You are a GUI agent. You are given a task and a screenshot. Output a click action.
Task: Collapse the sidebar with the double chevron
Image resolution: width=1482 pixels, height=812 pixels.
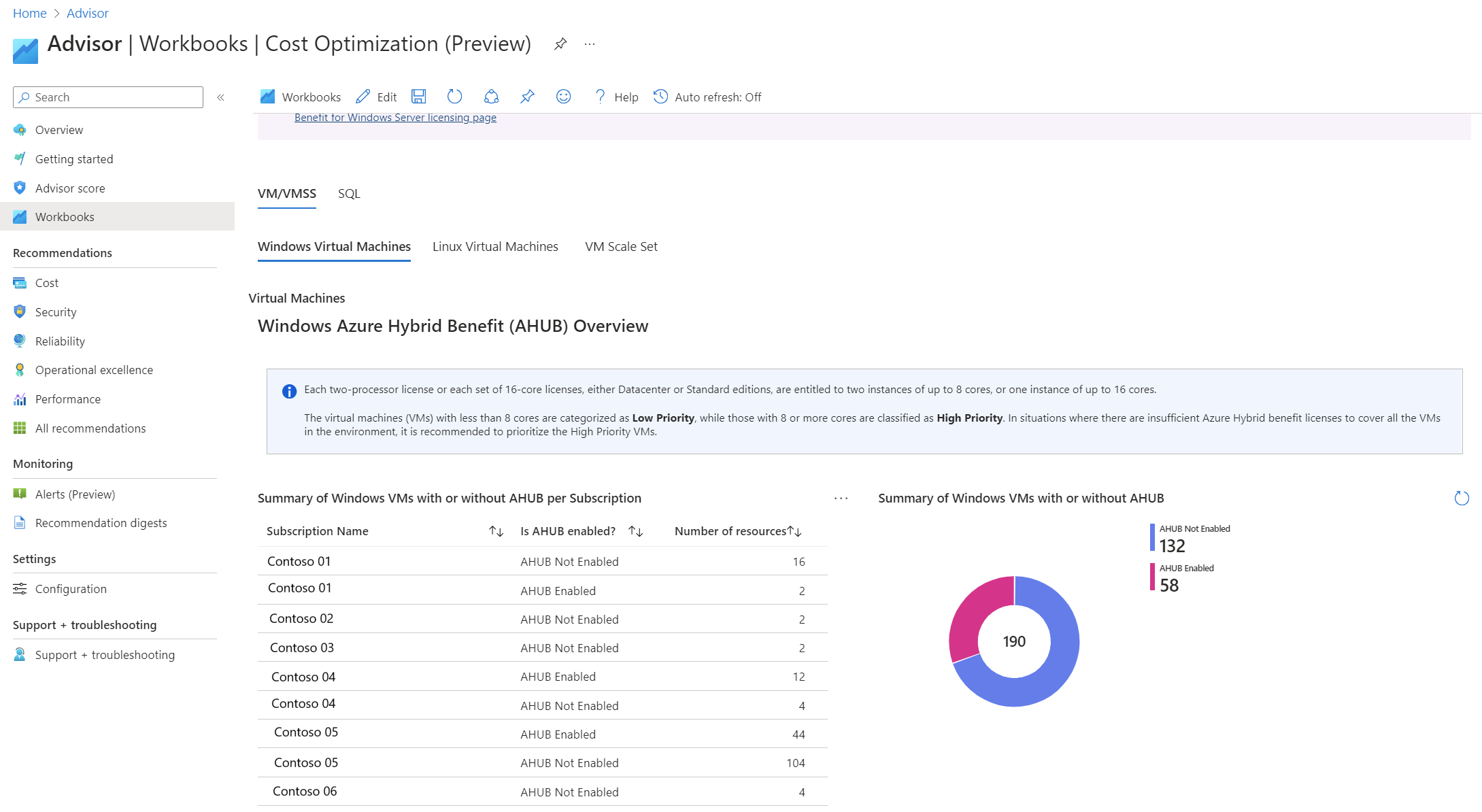click(220, 97)
